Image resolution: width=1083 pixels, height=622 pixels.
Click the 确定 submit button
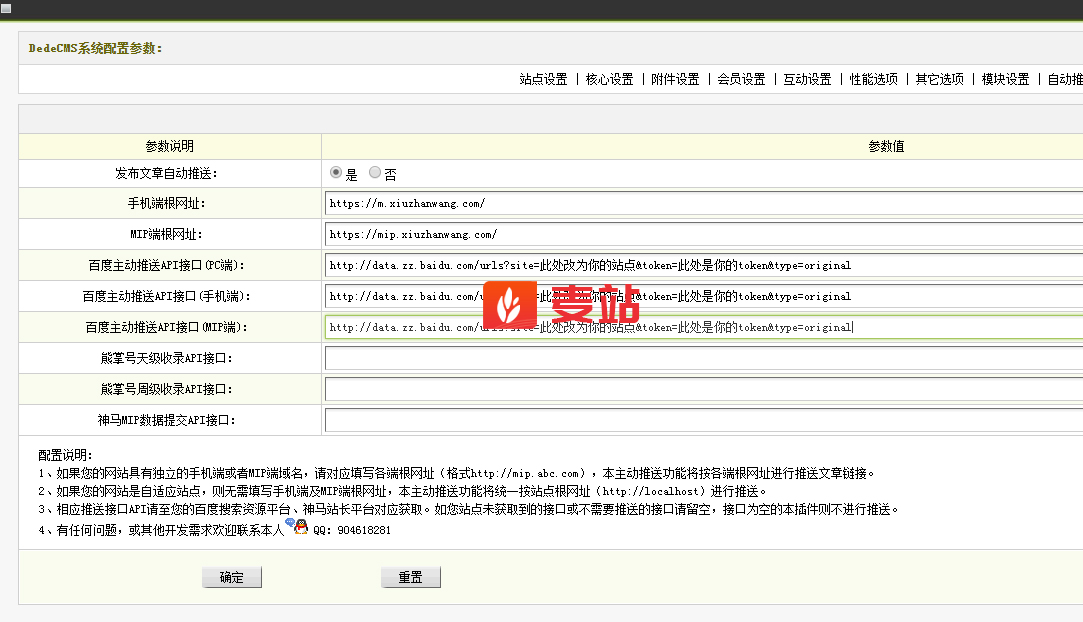(232, 578)
